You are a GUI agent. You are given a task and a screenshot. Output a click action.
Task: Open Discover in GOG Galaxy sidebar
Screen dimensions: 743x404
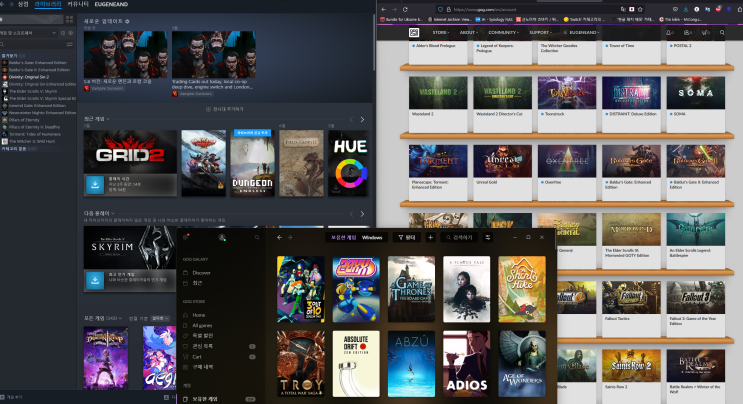[x=197, y=273]
